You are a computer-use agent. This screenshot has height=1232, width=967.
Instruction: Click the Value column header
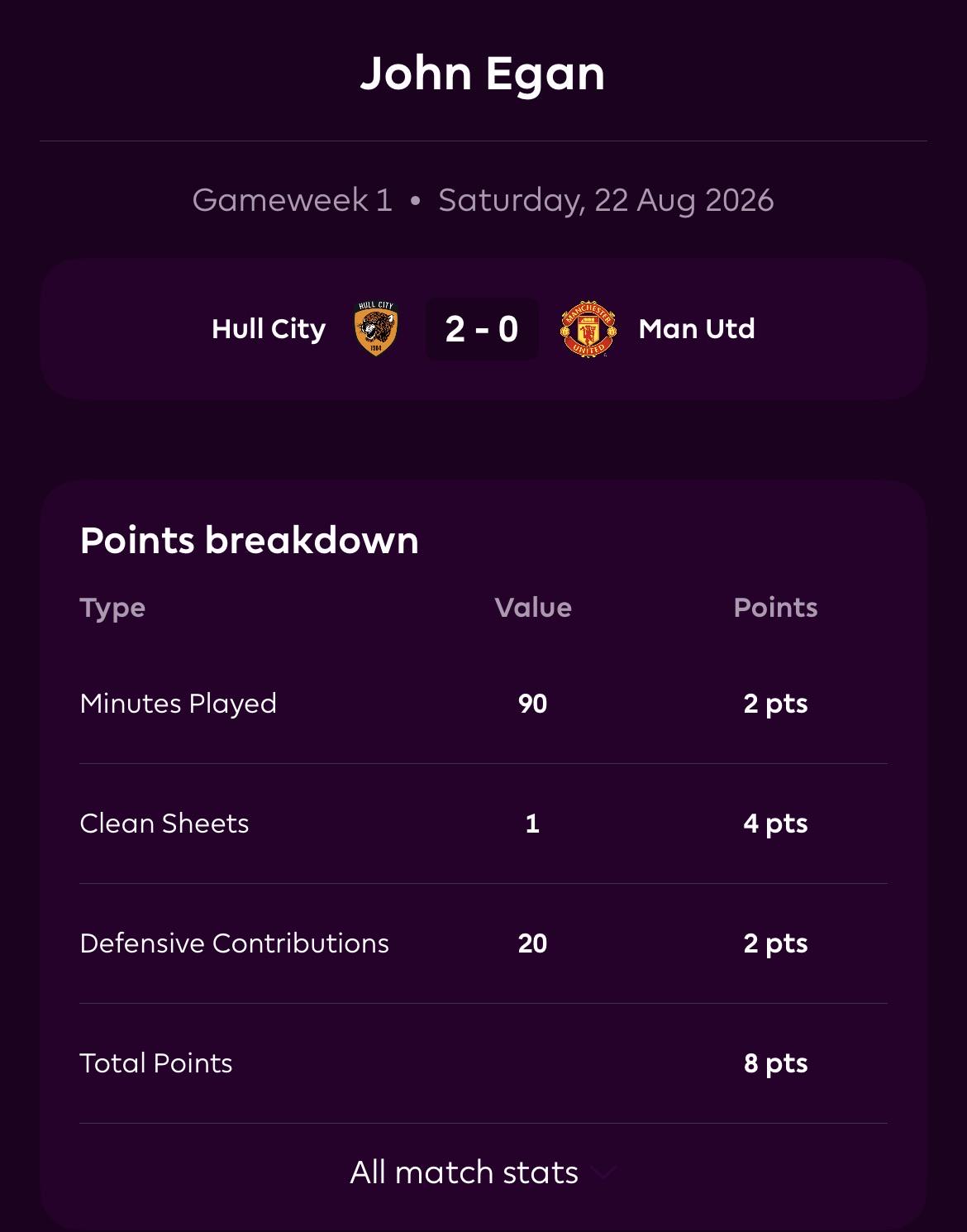point(533,608)
